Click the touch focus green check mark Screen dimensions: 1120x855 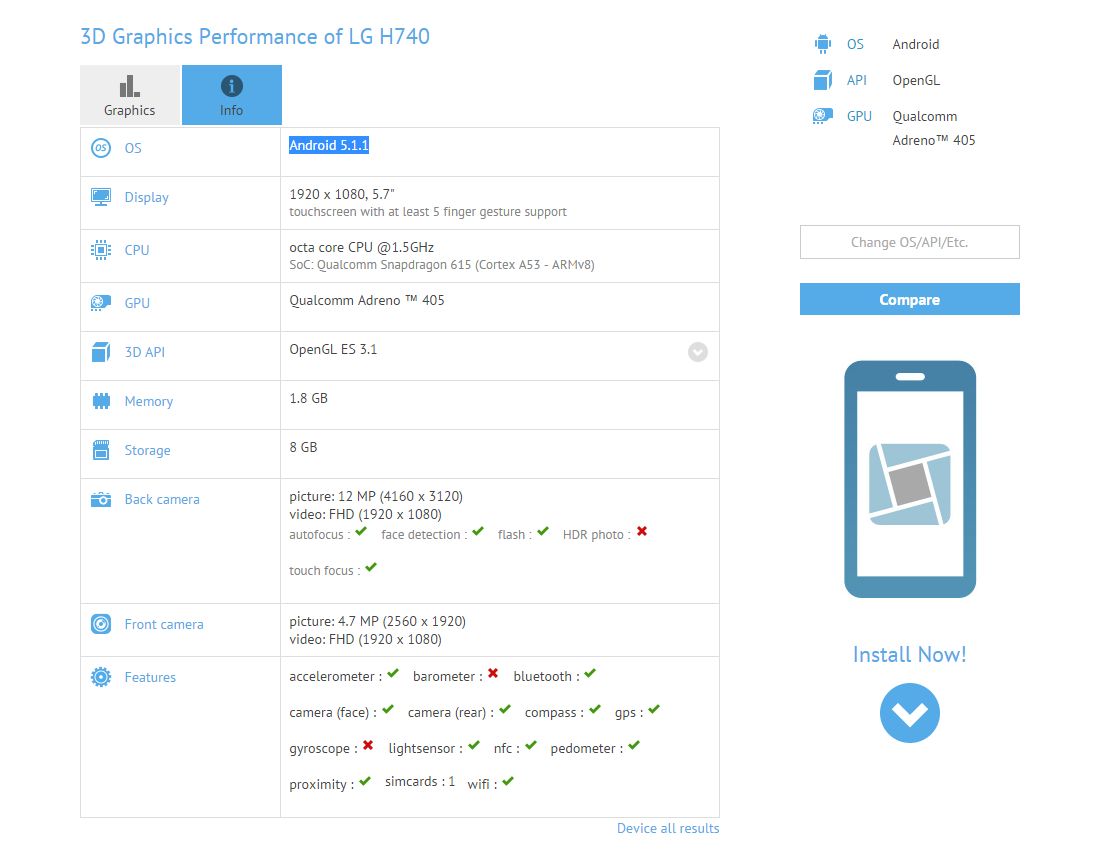(371, 567)
